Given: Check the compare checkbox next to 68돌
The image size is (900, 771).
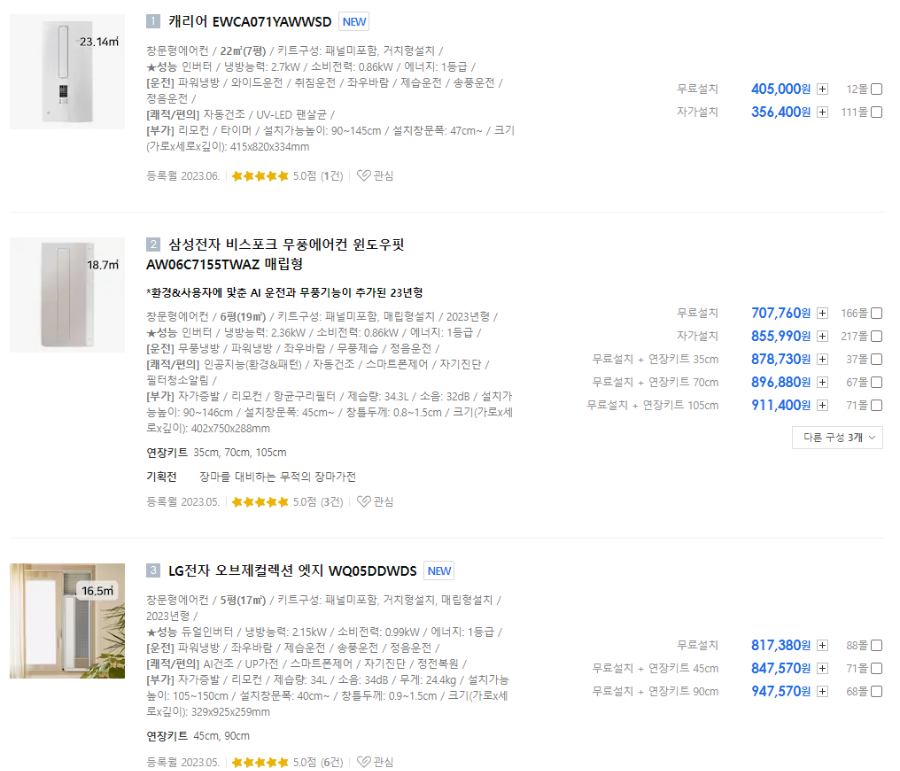Looking at the screenshot, I should pyautogui.click(x=875, y=690).
